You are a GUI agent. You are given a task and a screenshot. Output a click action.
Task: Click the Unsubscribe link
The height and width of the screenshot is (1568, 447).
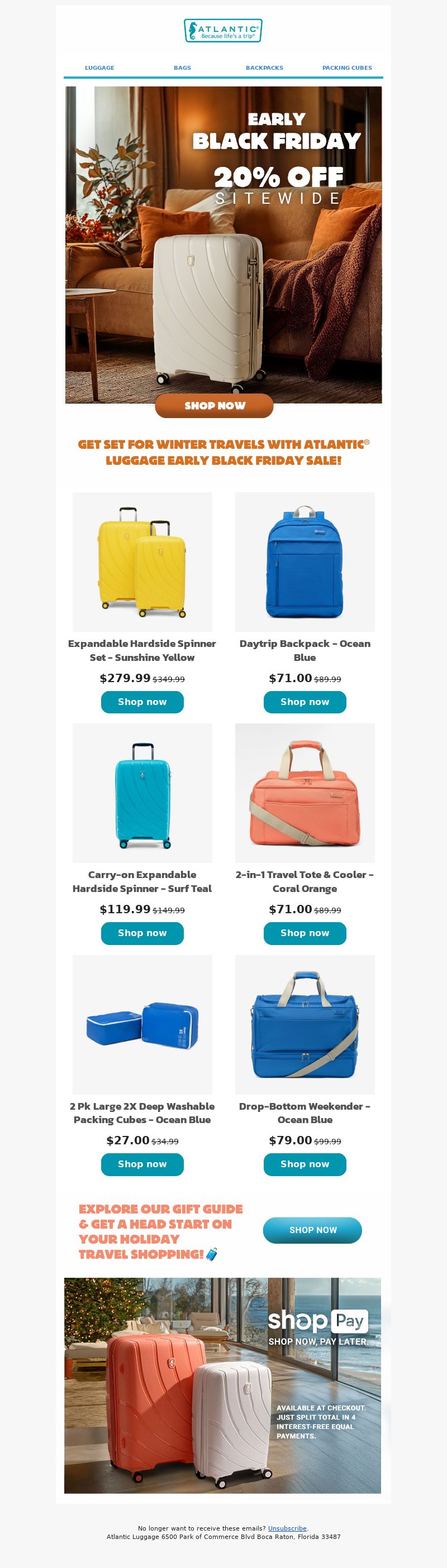pyautogui.click(x=287, y=1528)
